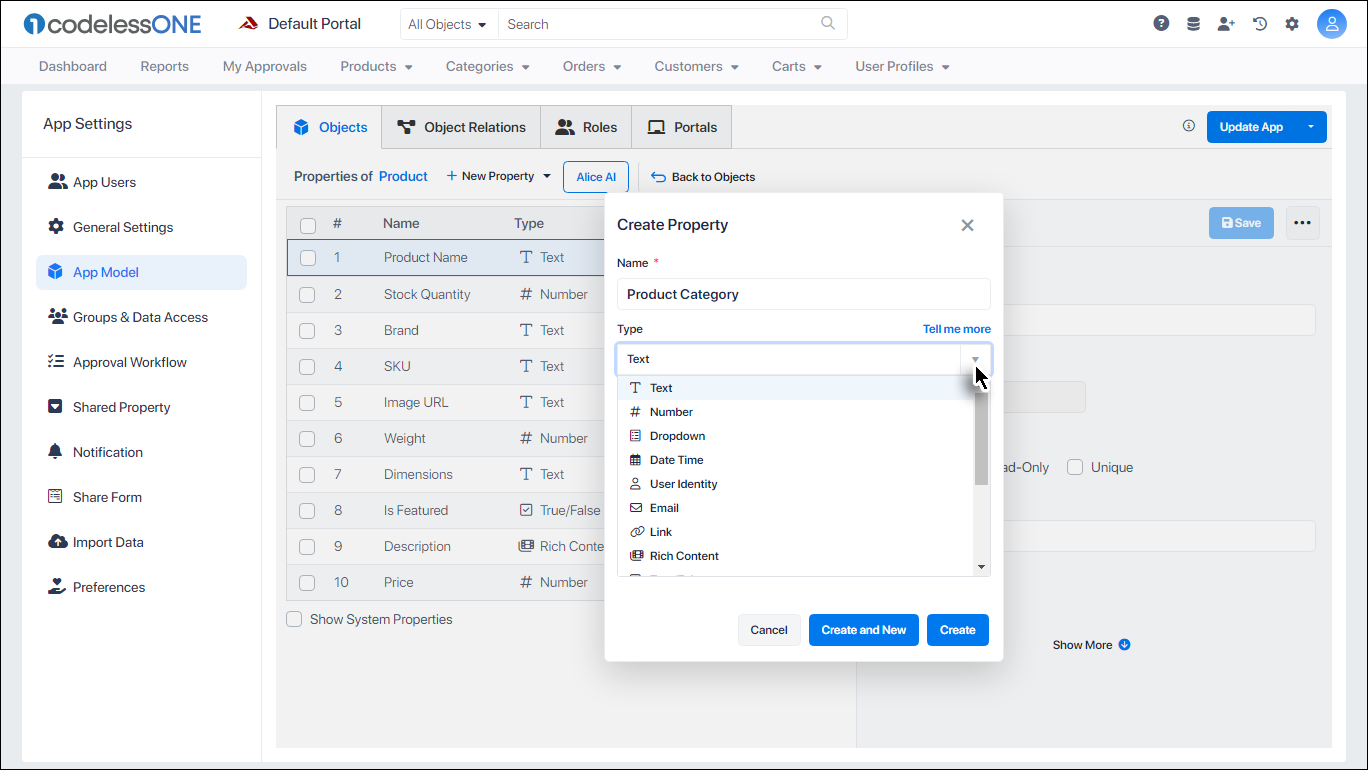Check the row checkbox for Product Name
Image resolution: width=1368 pixels, height=770 pixels.
[x=307, y=257]
